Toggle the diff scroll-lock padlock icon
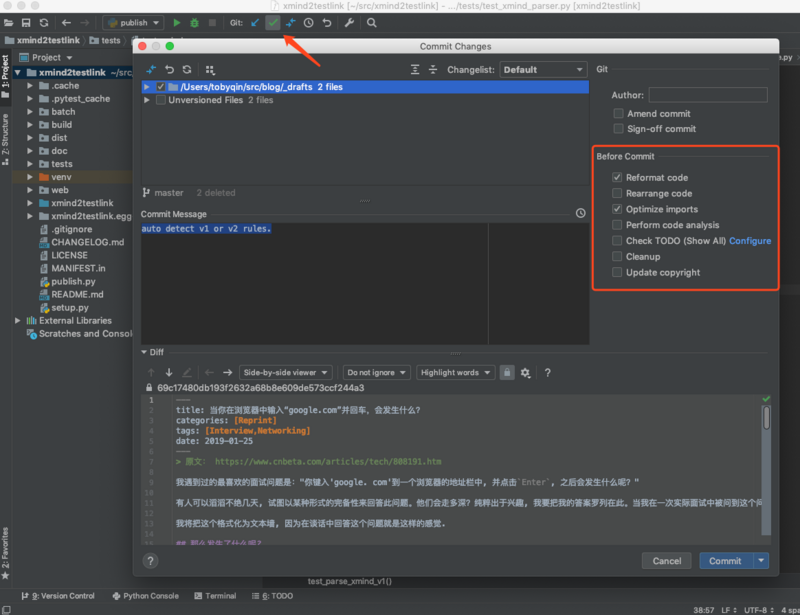Screen dimensions: 800x615 coord(507,373)
